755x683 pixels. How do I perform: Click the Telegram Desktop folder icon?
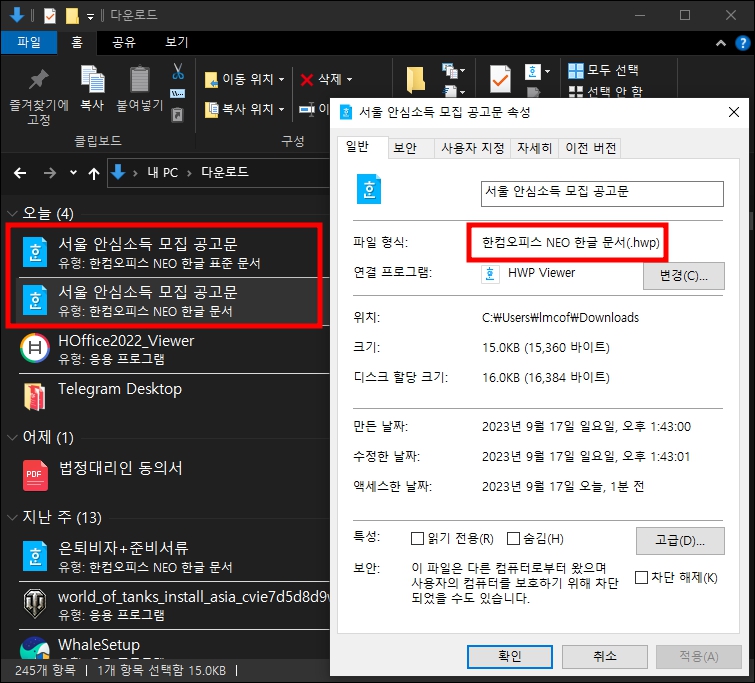click(35, 396)
